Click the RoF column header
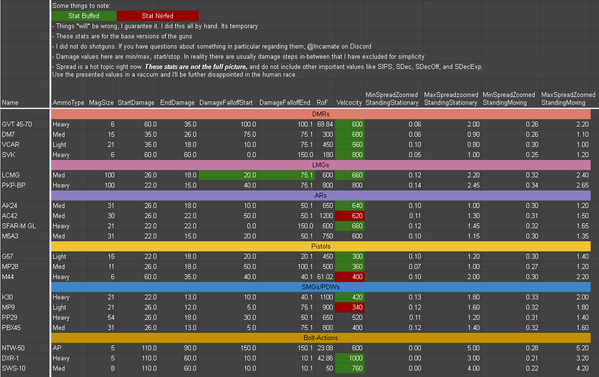 pyautogui.click(x=322, y=102)
